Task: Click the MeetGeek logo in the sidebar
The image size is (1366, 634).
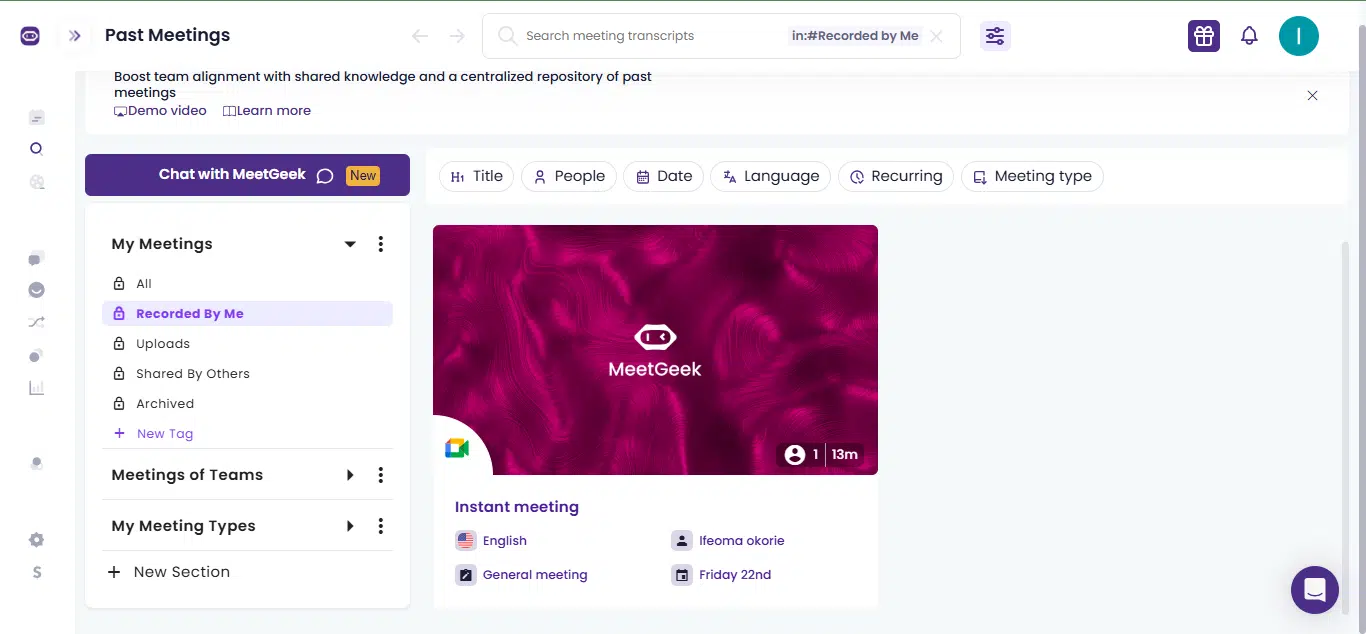Action: pos(30,36)
